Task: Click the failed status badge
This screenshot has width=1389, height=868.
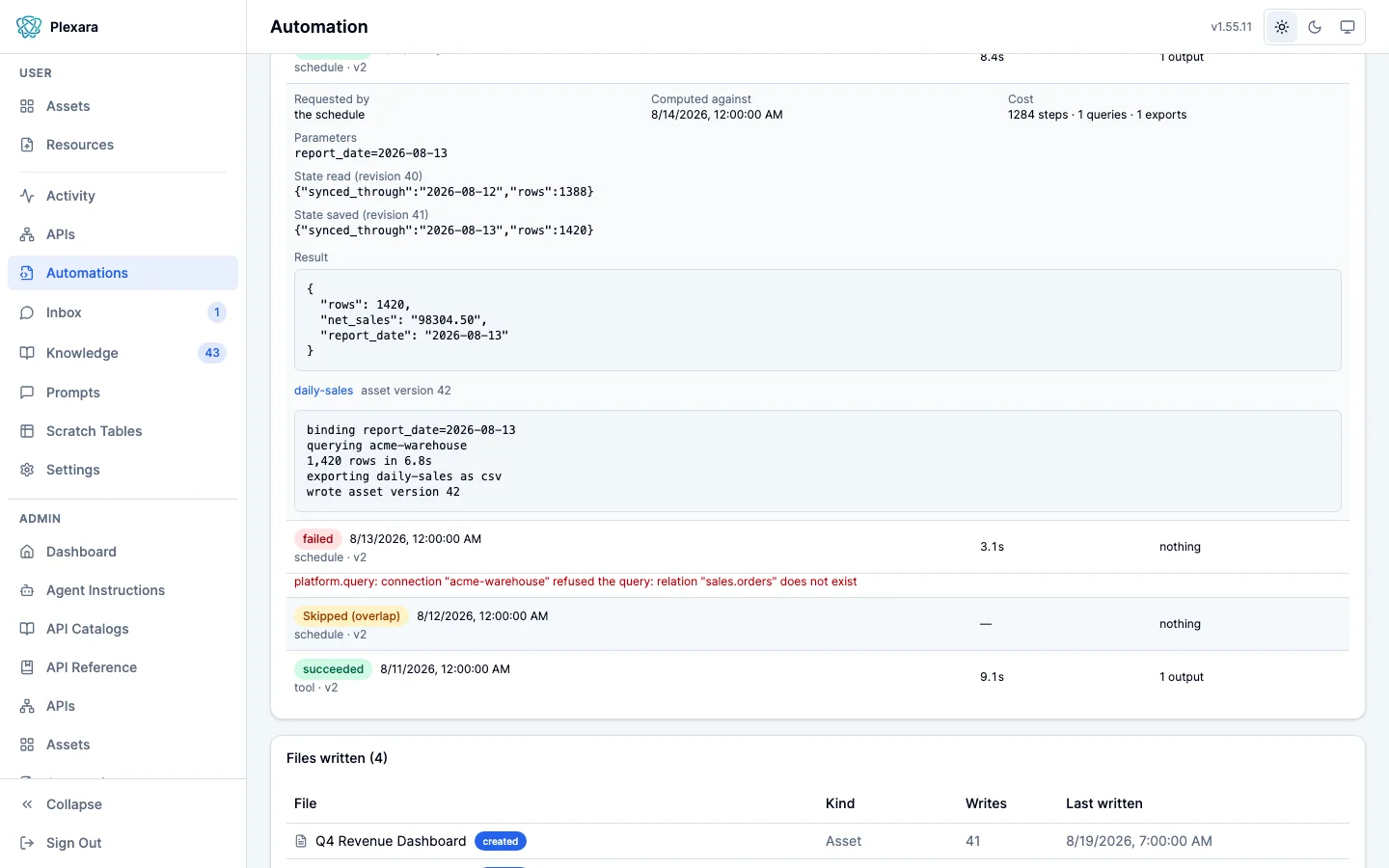Action: coord(317,539)
